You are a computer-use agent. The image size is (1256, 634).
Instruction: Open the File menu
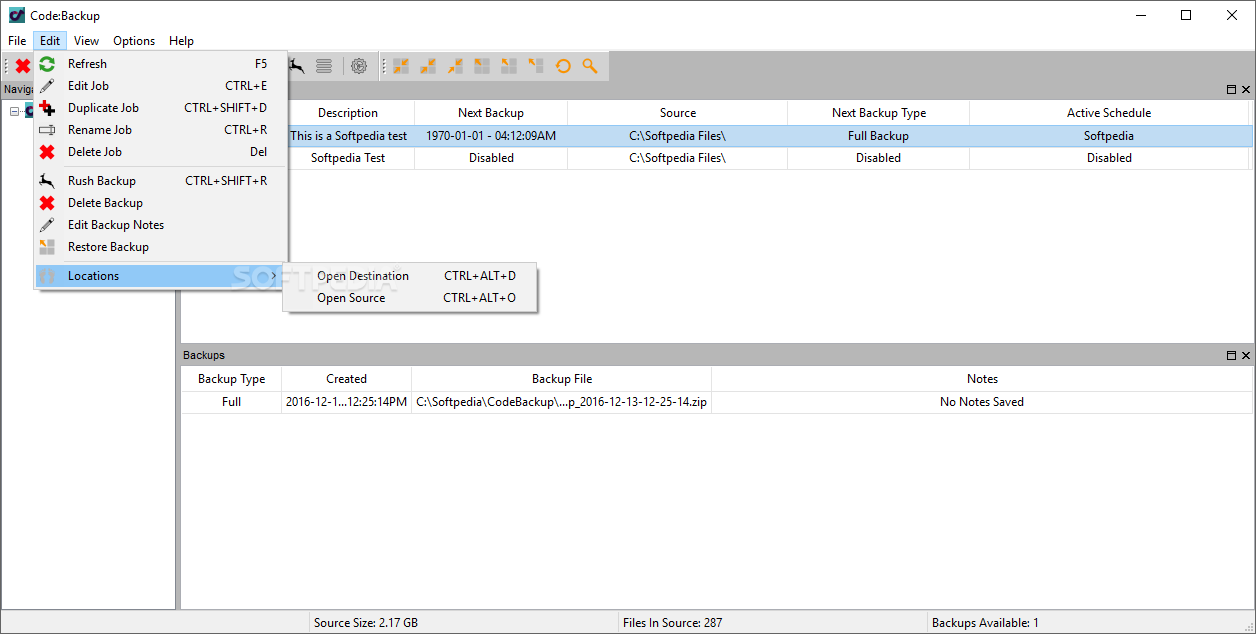click(17, 41)
